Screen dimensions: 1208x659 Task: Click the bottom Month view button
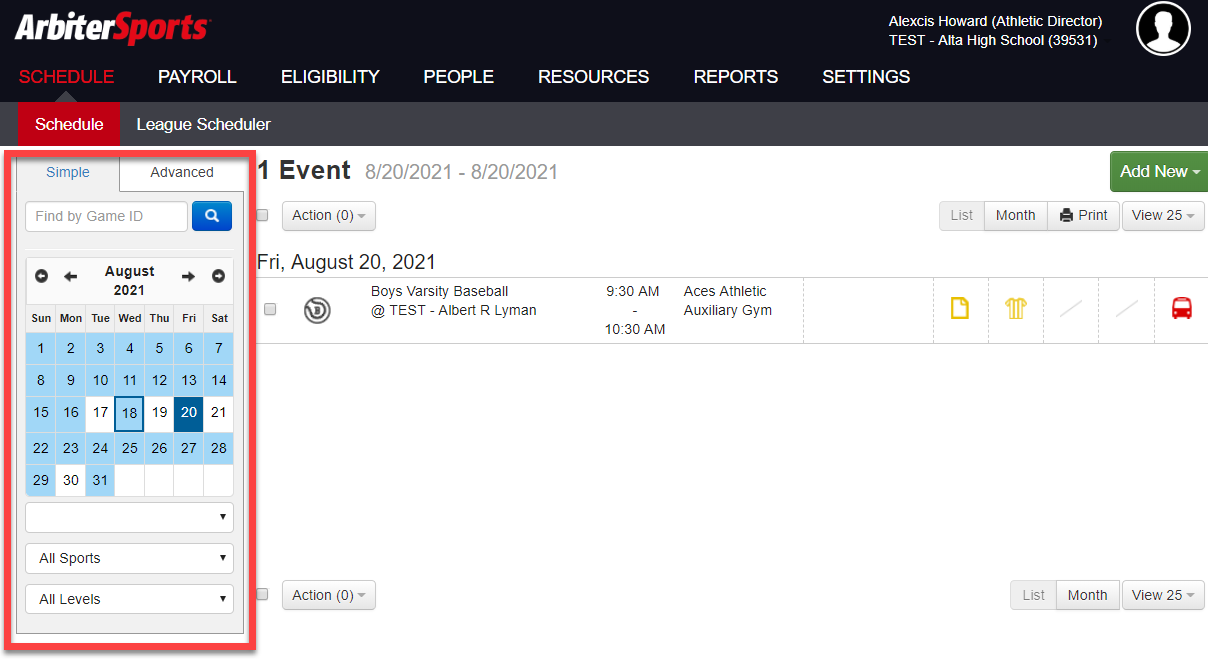[x=1087, y=595]
